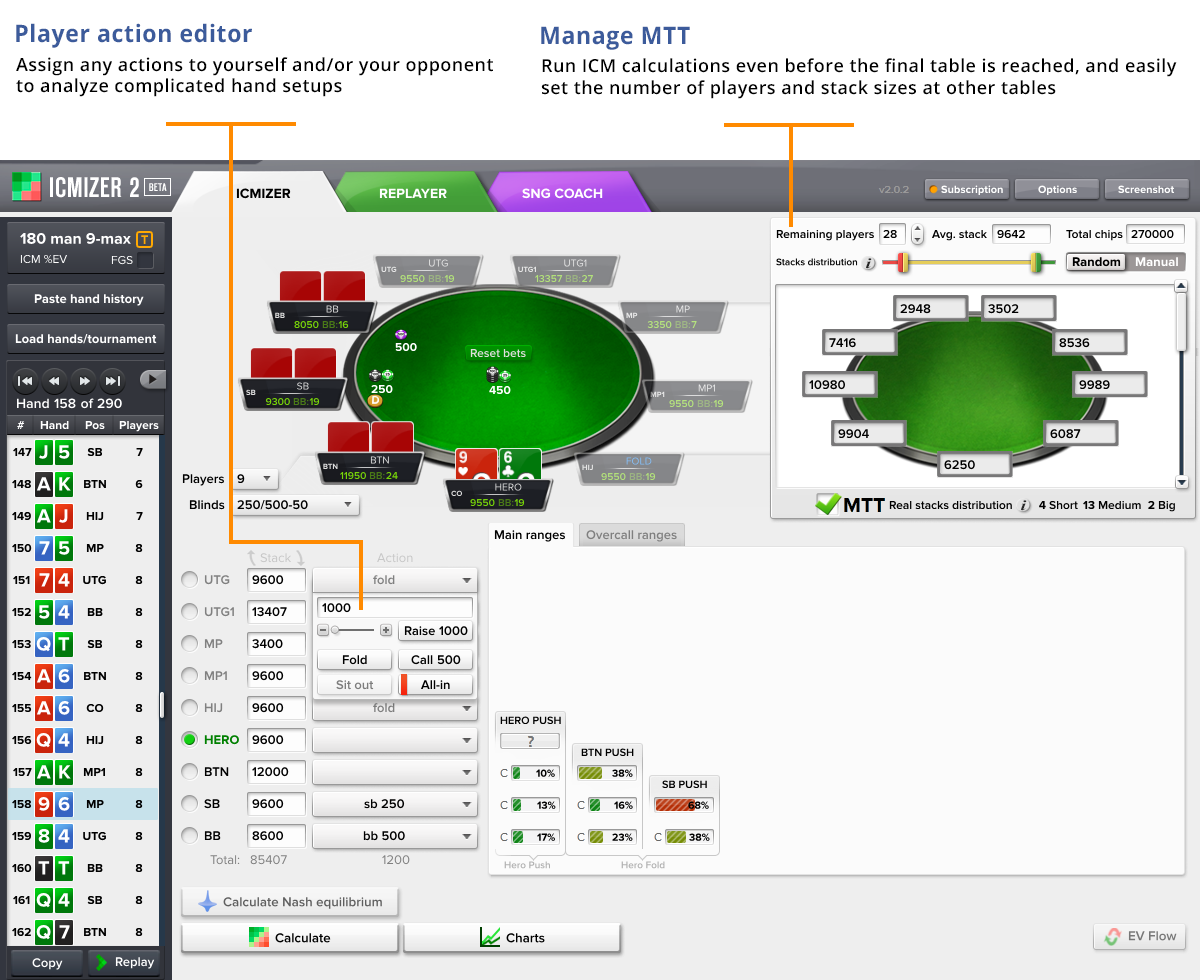Click the Copy button
Image resolution: width=1200 pixels, height=980 pixels.
[x=47, y=962]
